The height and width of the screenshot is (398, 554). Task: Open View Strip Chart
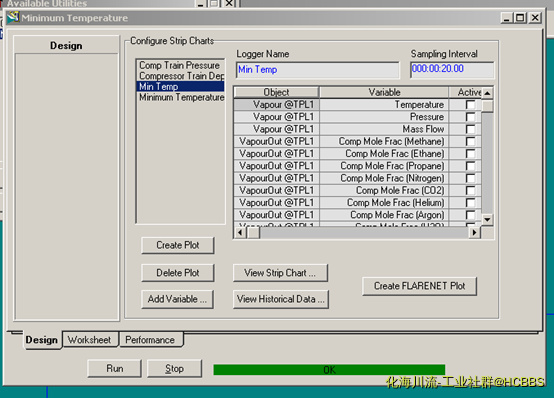tap(280, 273)
